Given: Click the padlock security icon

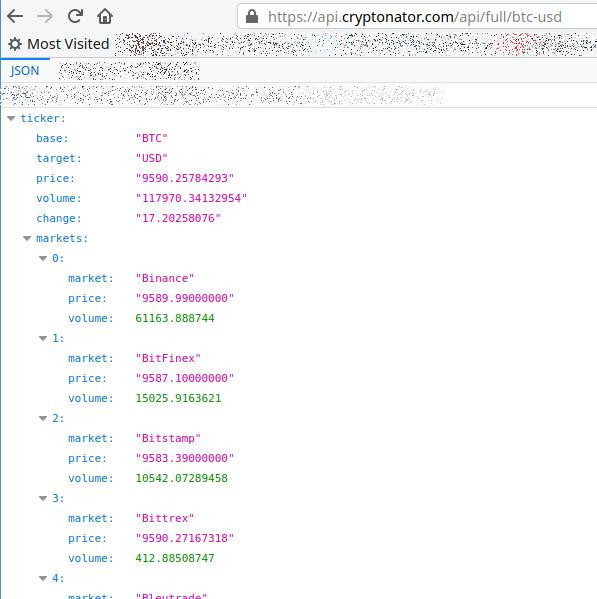Looking at the screenshot, I should [x=252, y=16].
